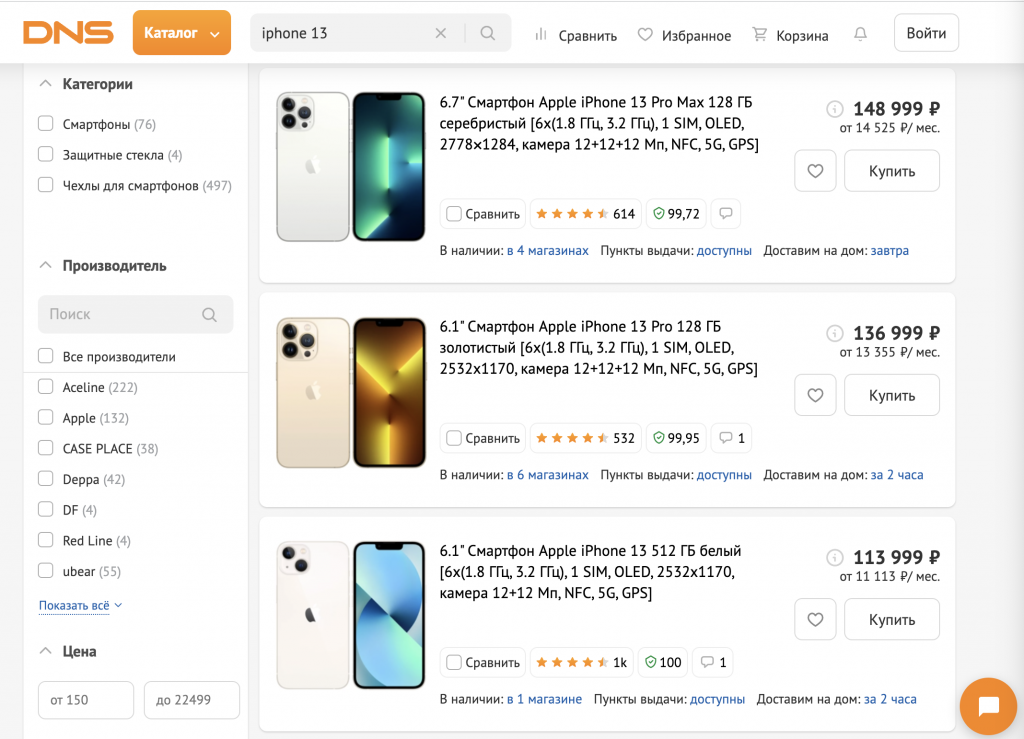Click Купить for iPhone 13 Pro 128 ГБ
The height and width of the screenshot is (739, 1024).
point(891,395)
